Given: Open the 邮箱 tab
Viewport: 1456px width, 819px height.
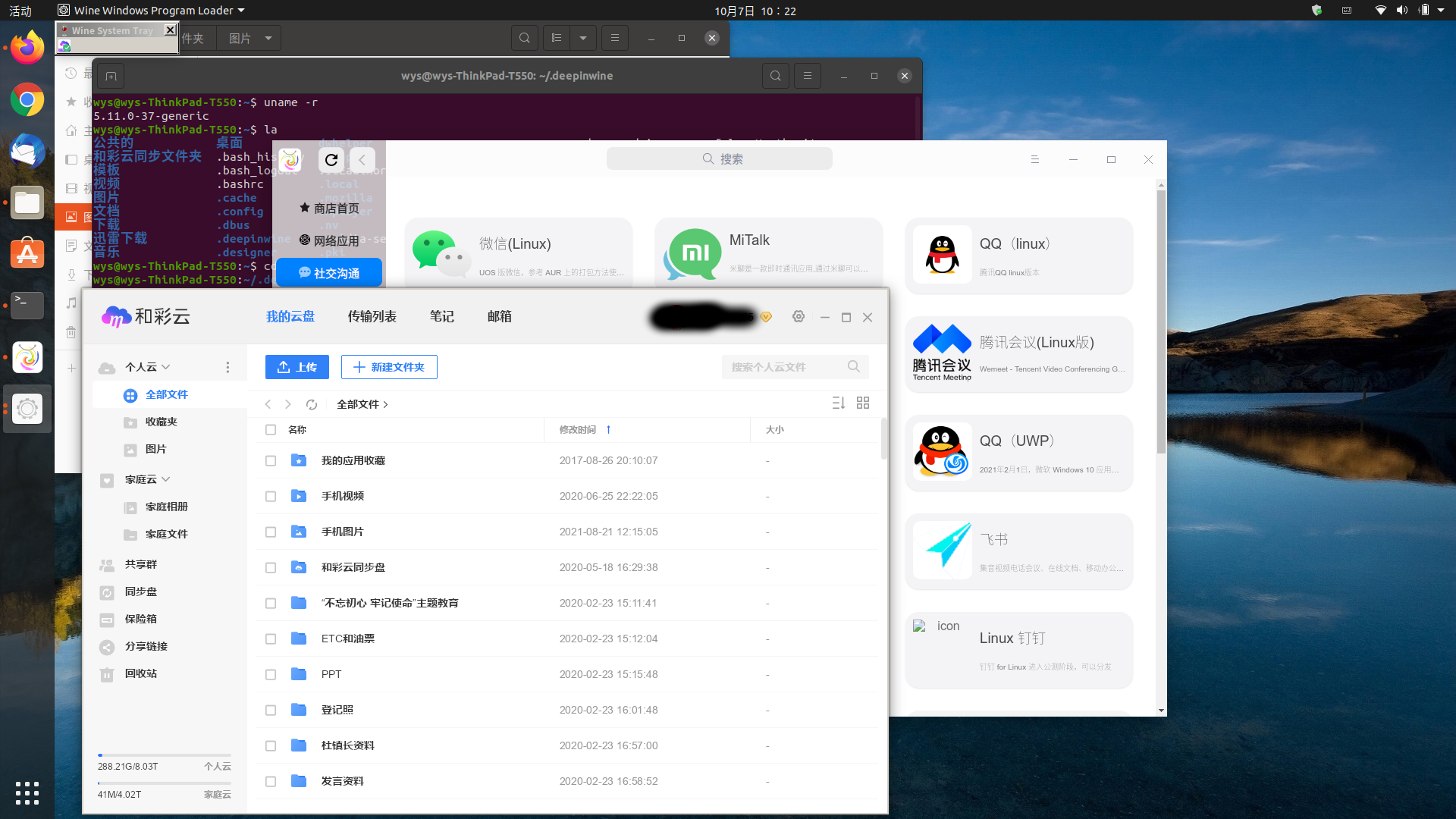Looking at the screenshot, I should (x=500, y=317).
